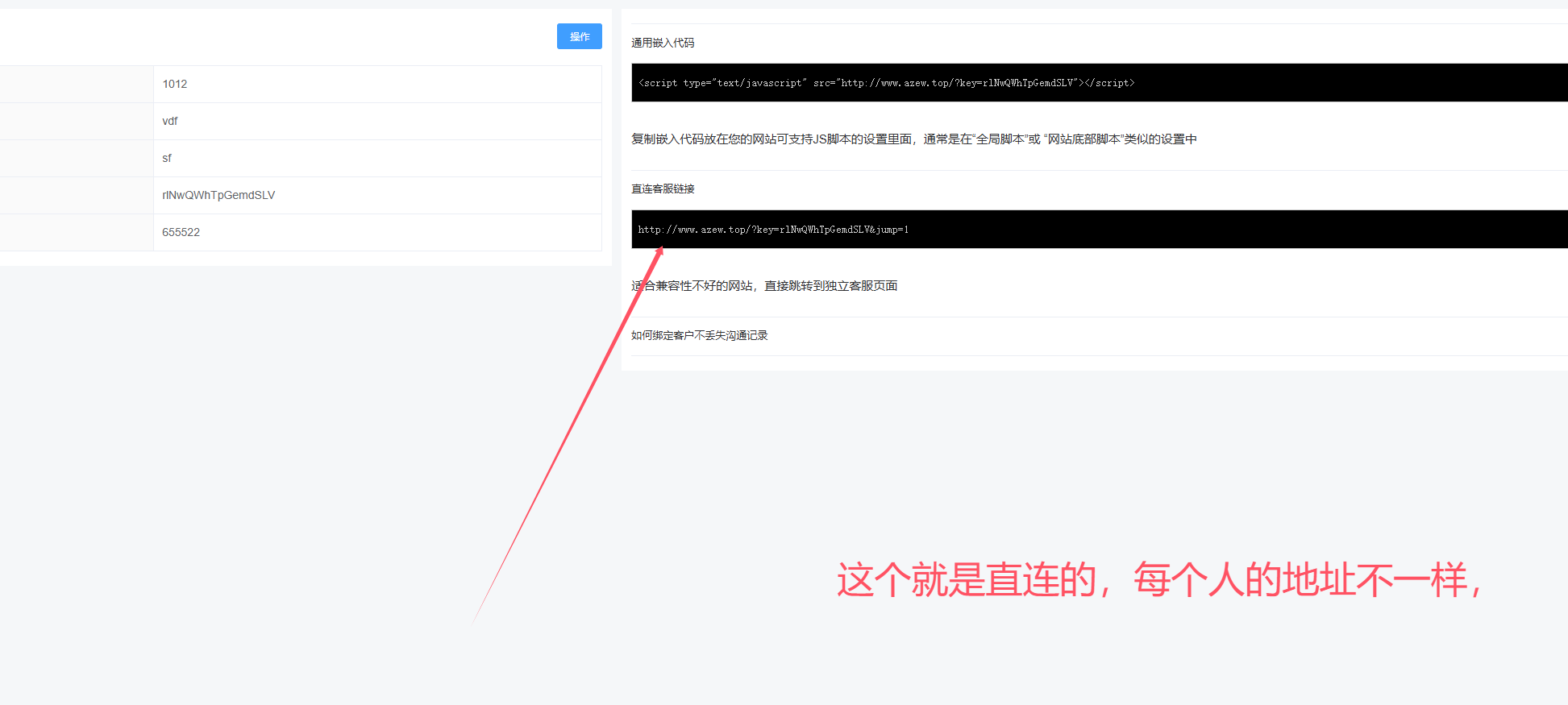
Task: Click the script embed code block
Action: [x=1100, y=82]
